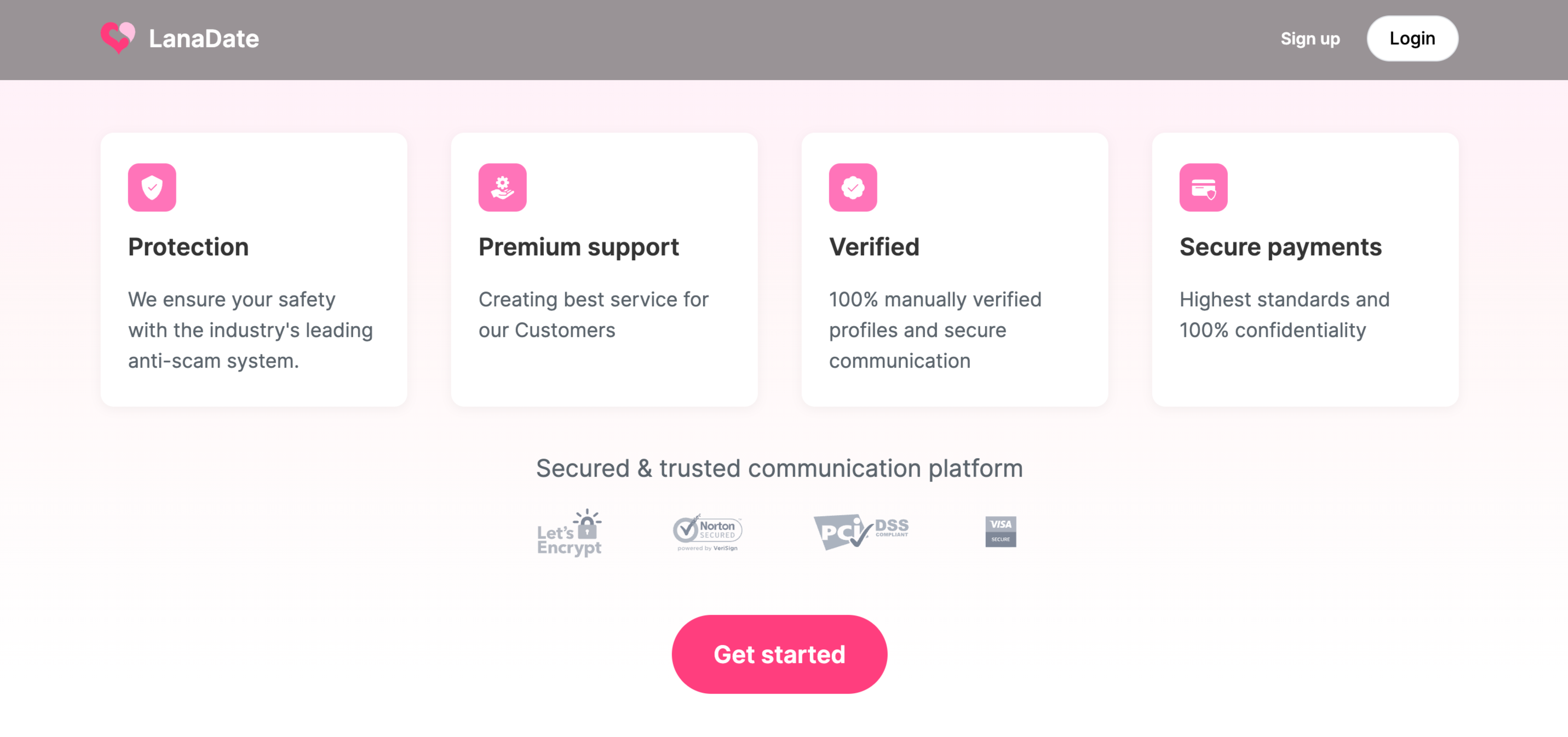Click the LanaDate heart logo icon

[118, 38]
